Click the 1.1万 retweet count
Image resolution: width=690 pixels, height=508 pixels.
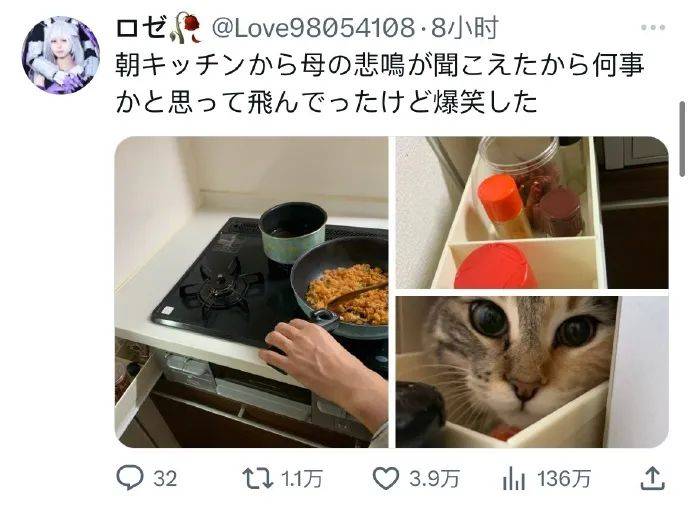click(302, 479)
